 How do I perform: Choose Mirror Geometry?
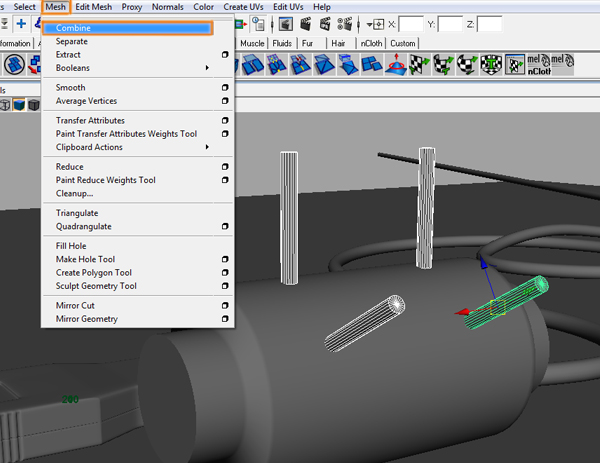(x=87, y=319)
